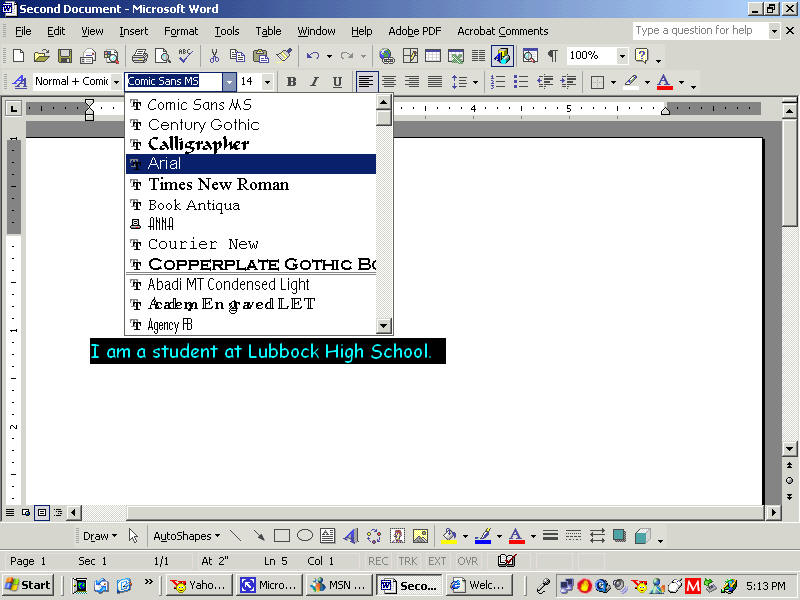Save the document with floppy icon
800x600 pixels.
click(x=65, y=56)
